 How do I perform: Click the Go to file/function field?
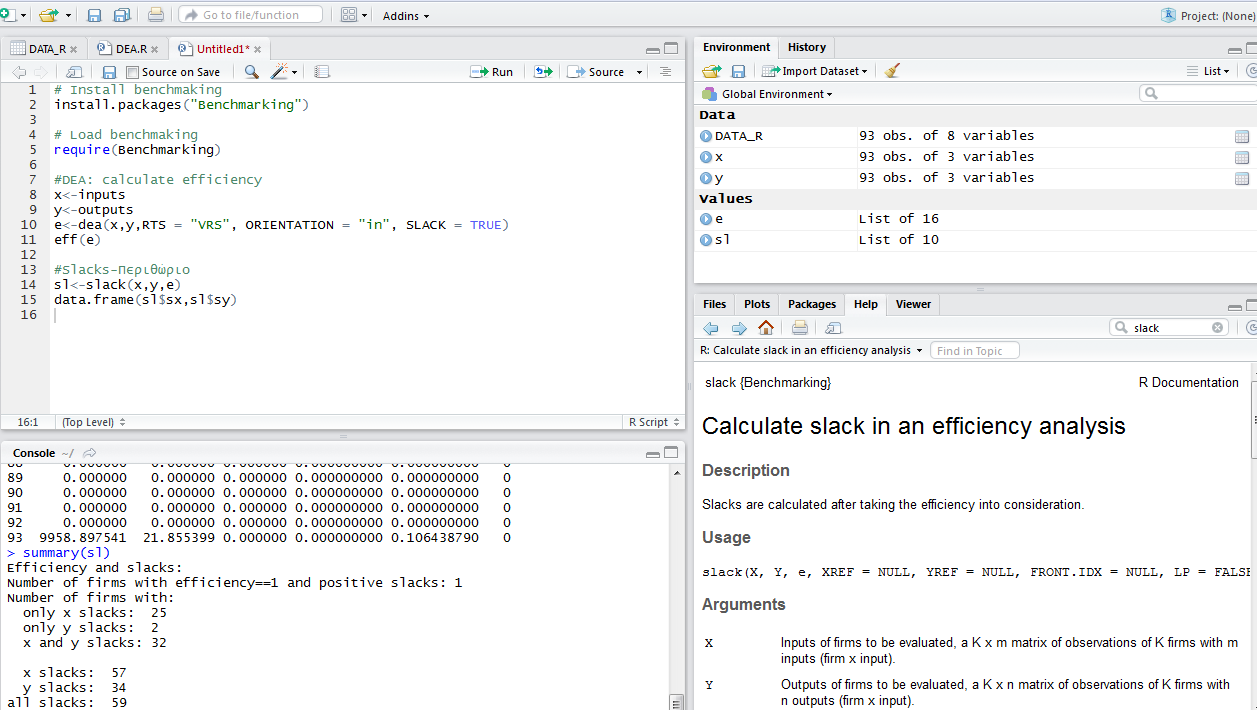click(x=251, y=15)
